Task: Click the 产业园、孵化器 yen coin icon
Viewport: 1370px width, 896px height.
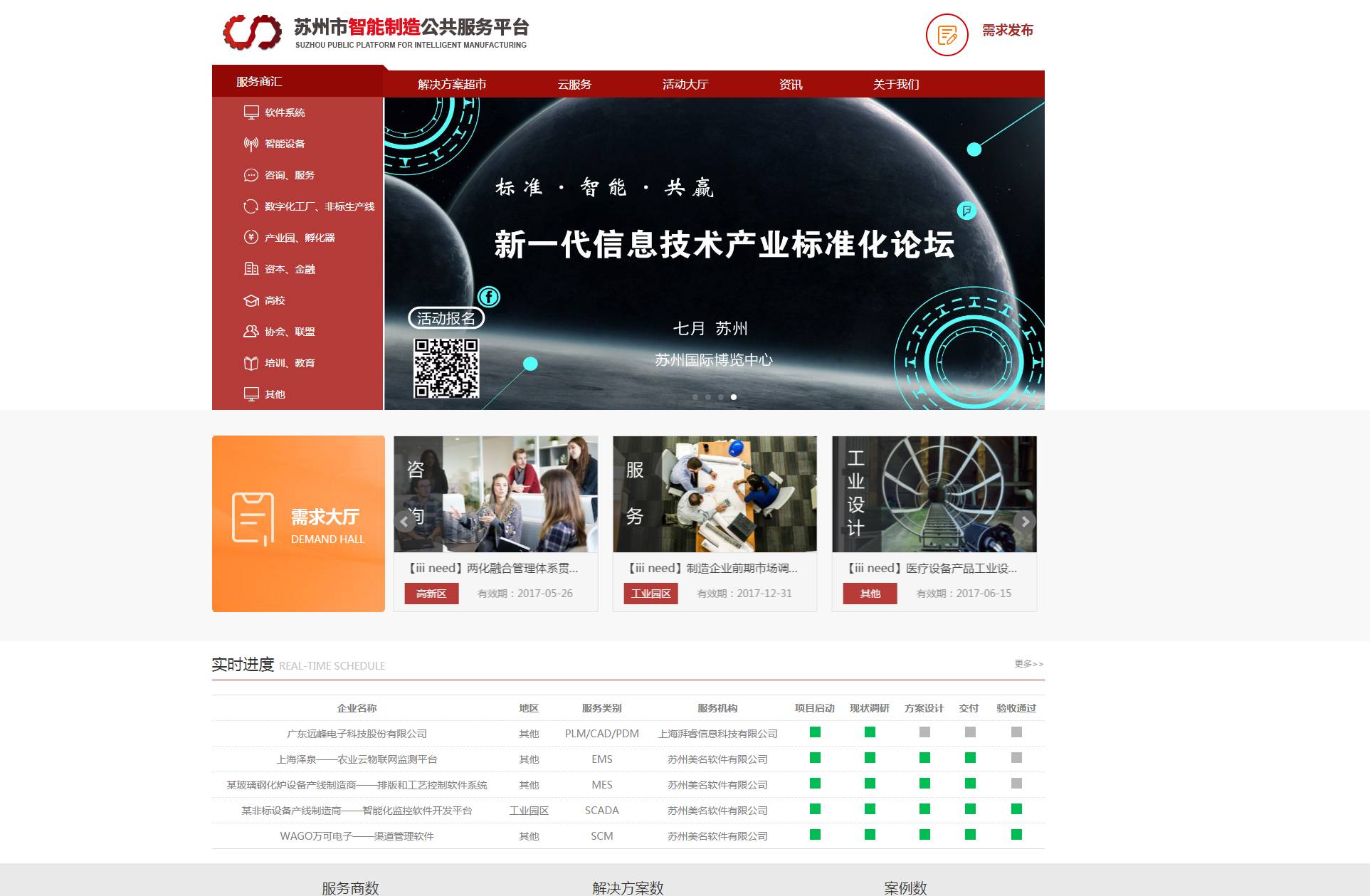Action: click(251, 238)
